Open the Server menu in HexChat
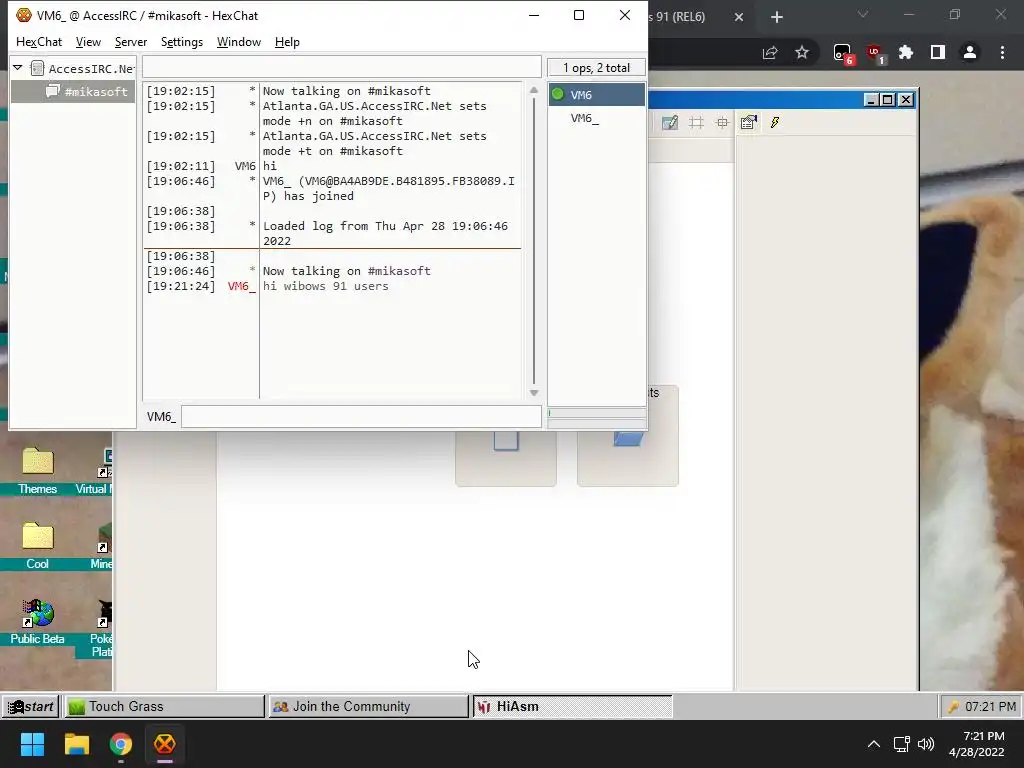The width and height of the screenshot is (1024, 768). [x=131, y=42]
